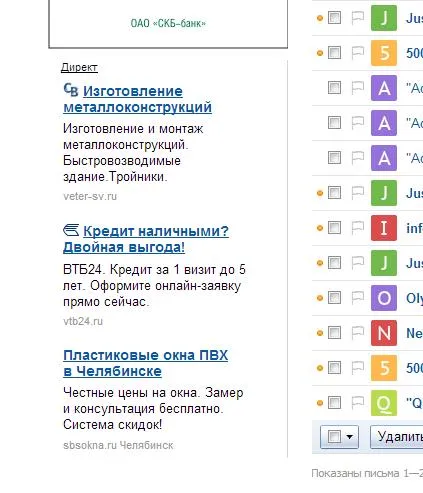Tick the checkbox of the inf message
The image size is (423, 493).
[334, 228]
